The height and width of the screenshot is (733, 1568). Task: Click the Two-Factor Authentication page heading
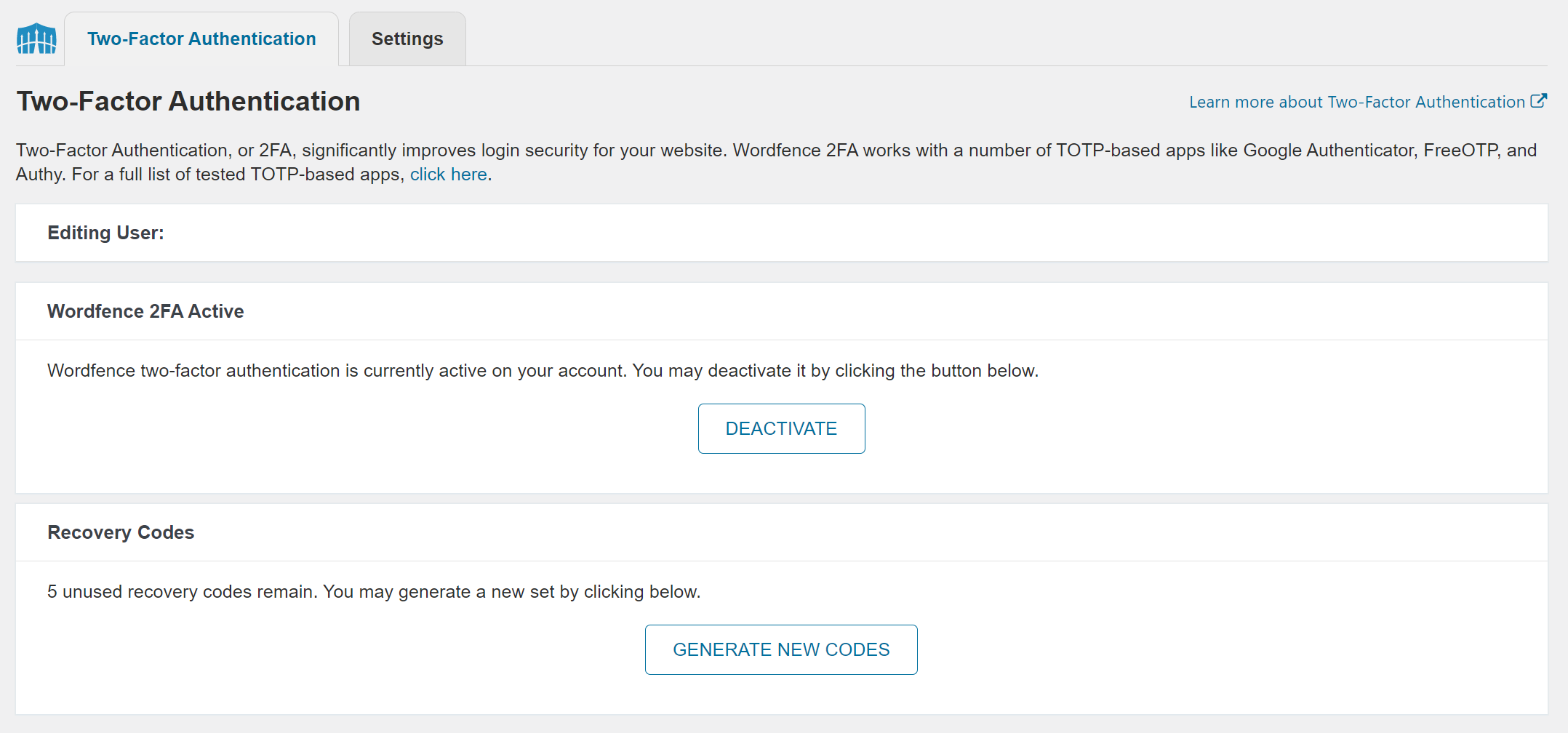tap(188, 102)
